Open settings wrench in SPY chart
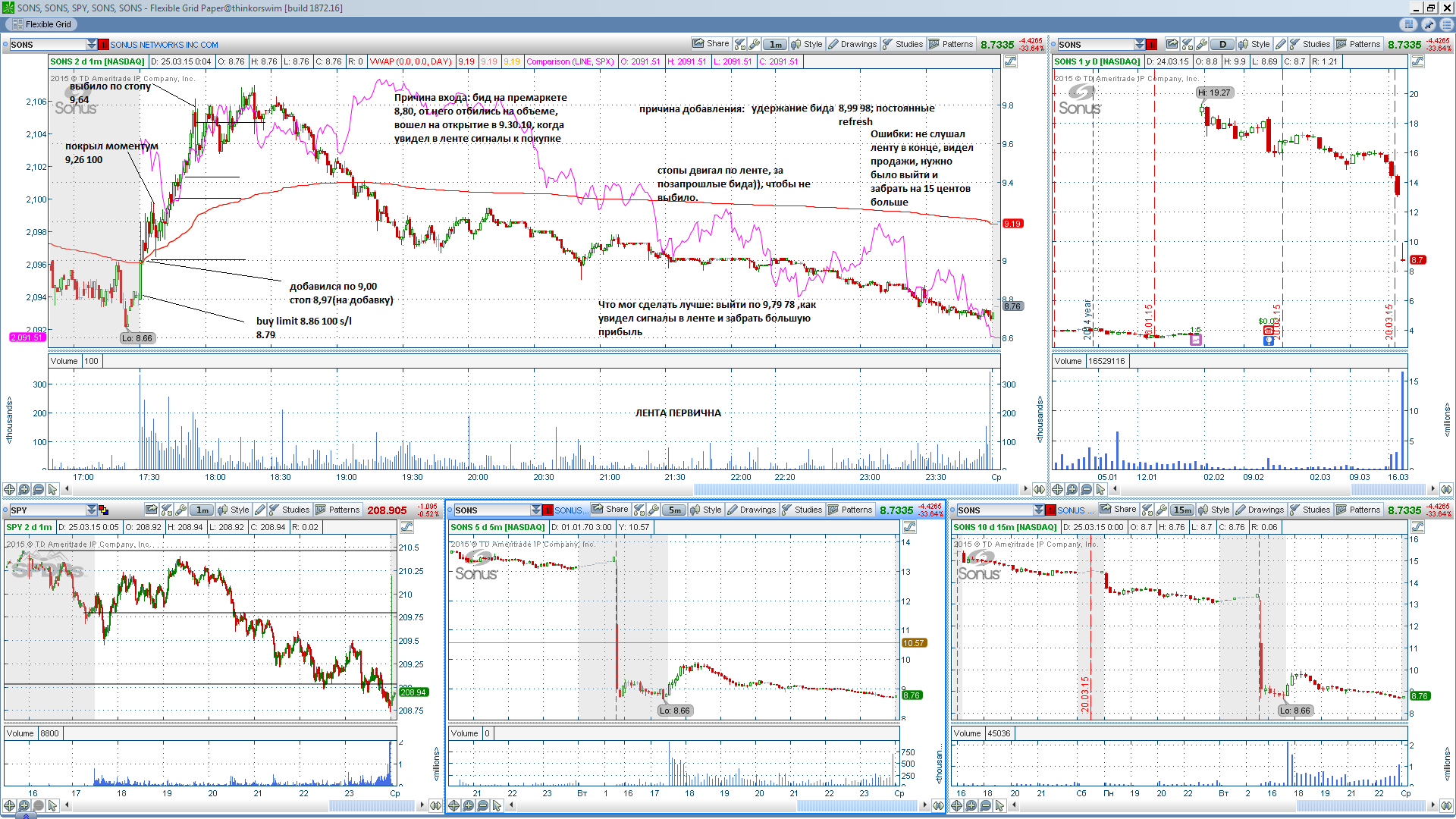This screenshot has height=819, width=1456. (181, 510)
